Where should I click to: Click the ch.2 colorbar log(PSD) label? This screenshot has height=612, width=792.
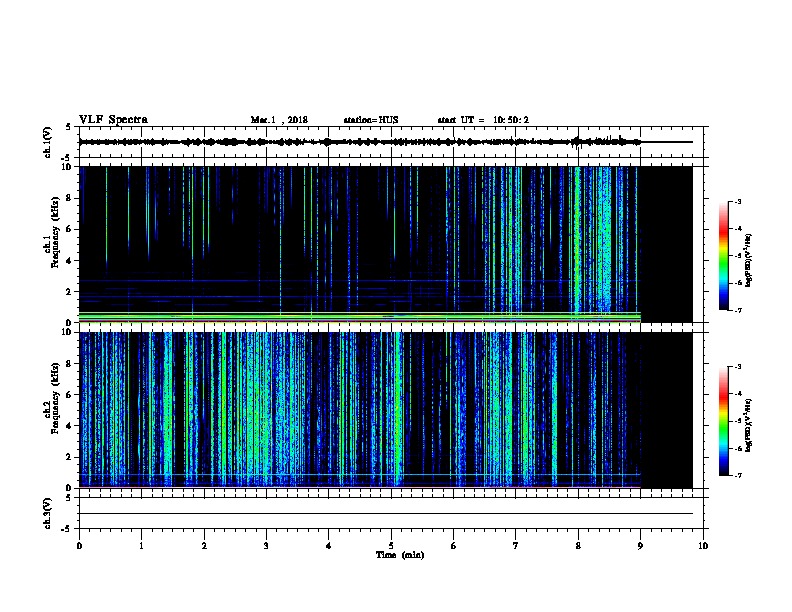coord(748,425)
